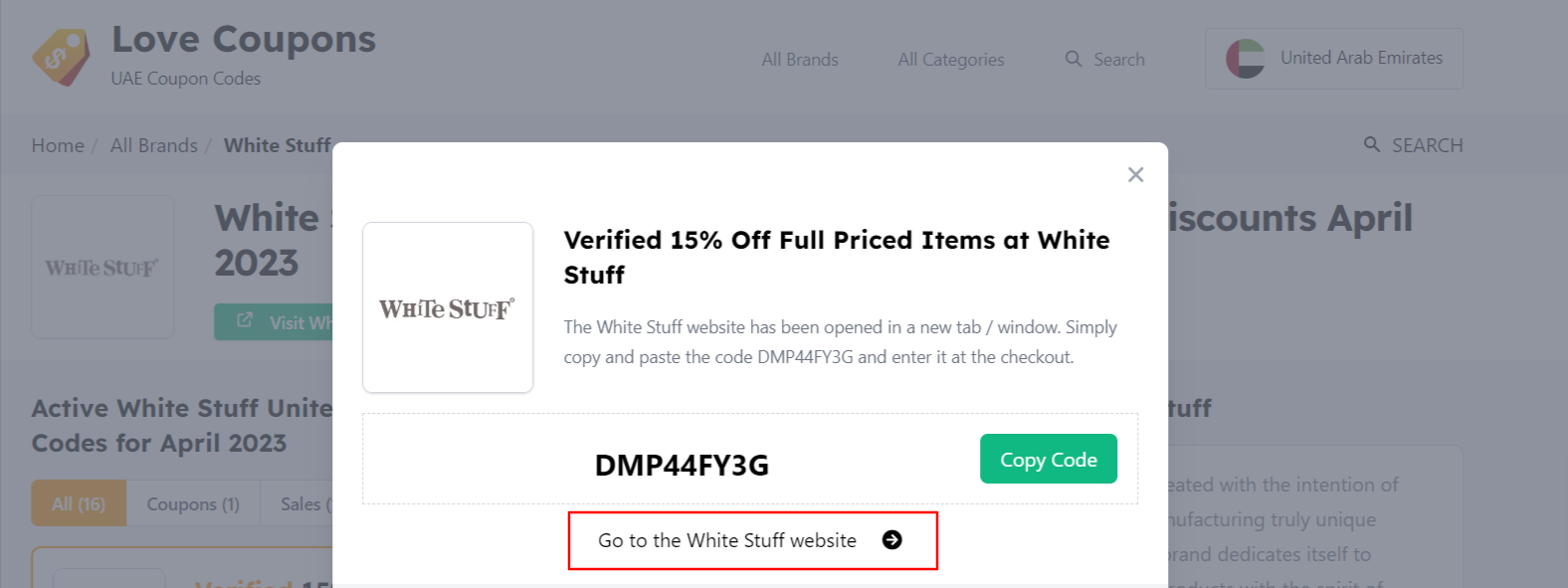Follow the Go to the White Stuff website link
The height and width of the screenshot is (588, 1568).
[725, 540]
